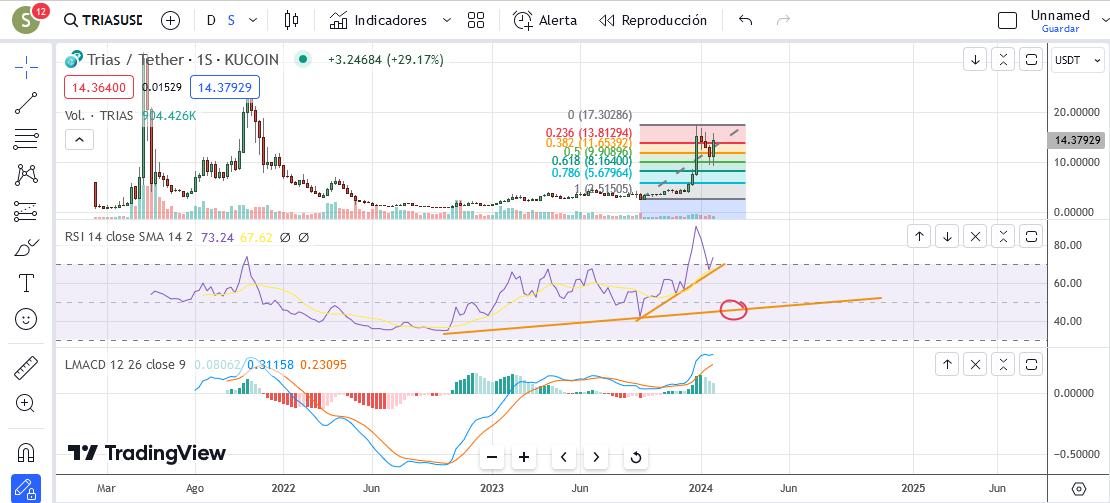
Task: Delete the RSI pane
Action: (x=975, y=236)
